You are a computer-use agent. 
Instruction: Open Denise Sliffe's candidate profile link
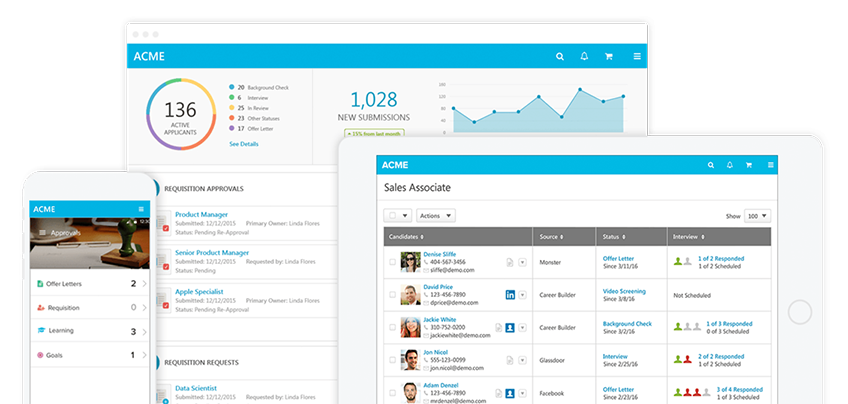[x=440, y=254]
